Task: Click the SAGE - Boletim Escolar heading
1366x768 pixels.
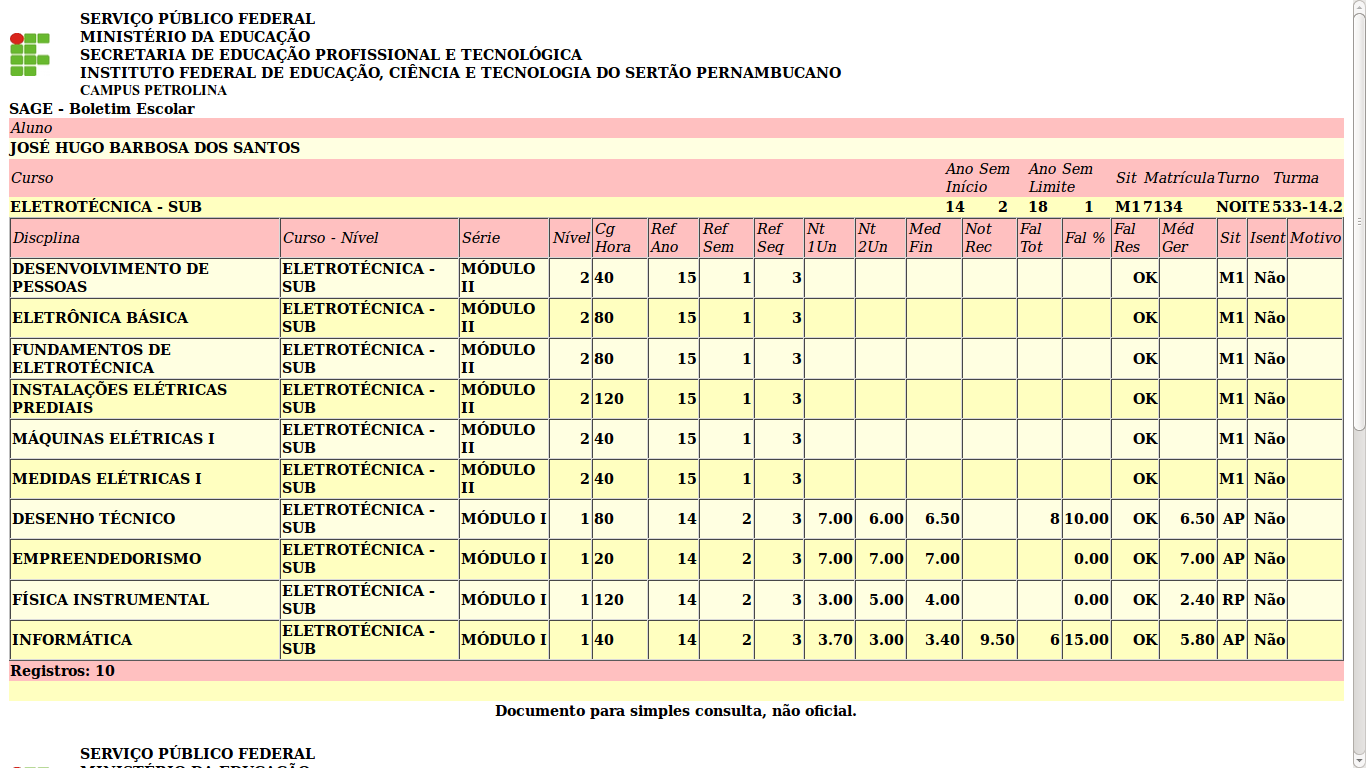Action: point(102,109)
